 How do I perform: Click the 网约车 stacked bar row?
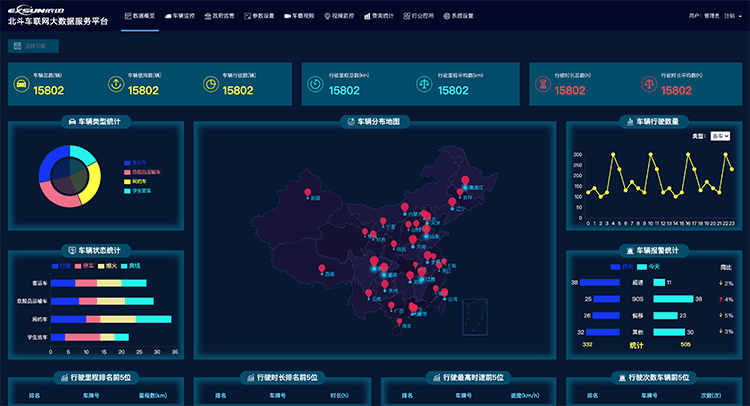pos(111,319)
